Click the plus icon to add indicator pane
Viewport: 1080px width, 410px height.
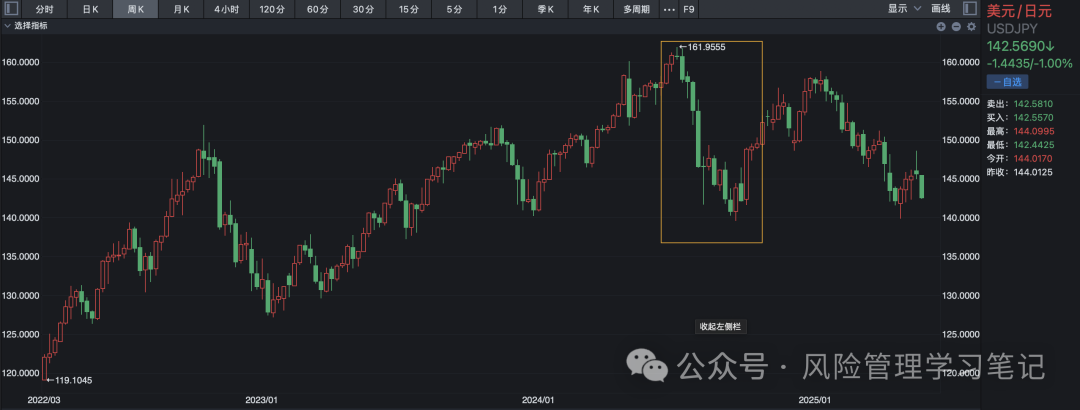(x=941, y=26)
